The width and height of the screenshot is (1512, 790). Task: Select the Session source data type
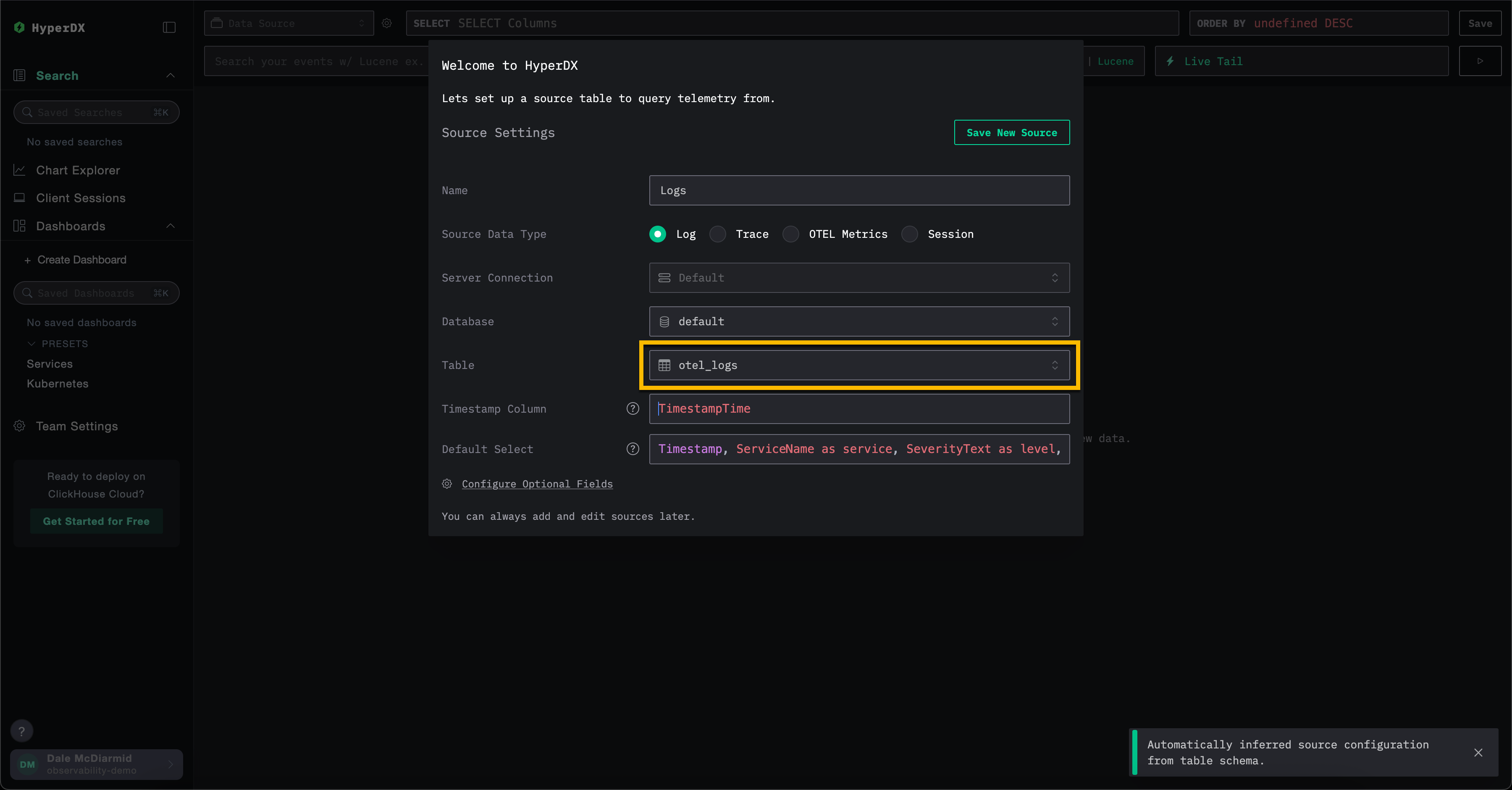[x=909, y=234]
